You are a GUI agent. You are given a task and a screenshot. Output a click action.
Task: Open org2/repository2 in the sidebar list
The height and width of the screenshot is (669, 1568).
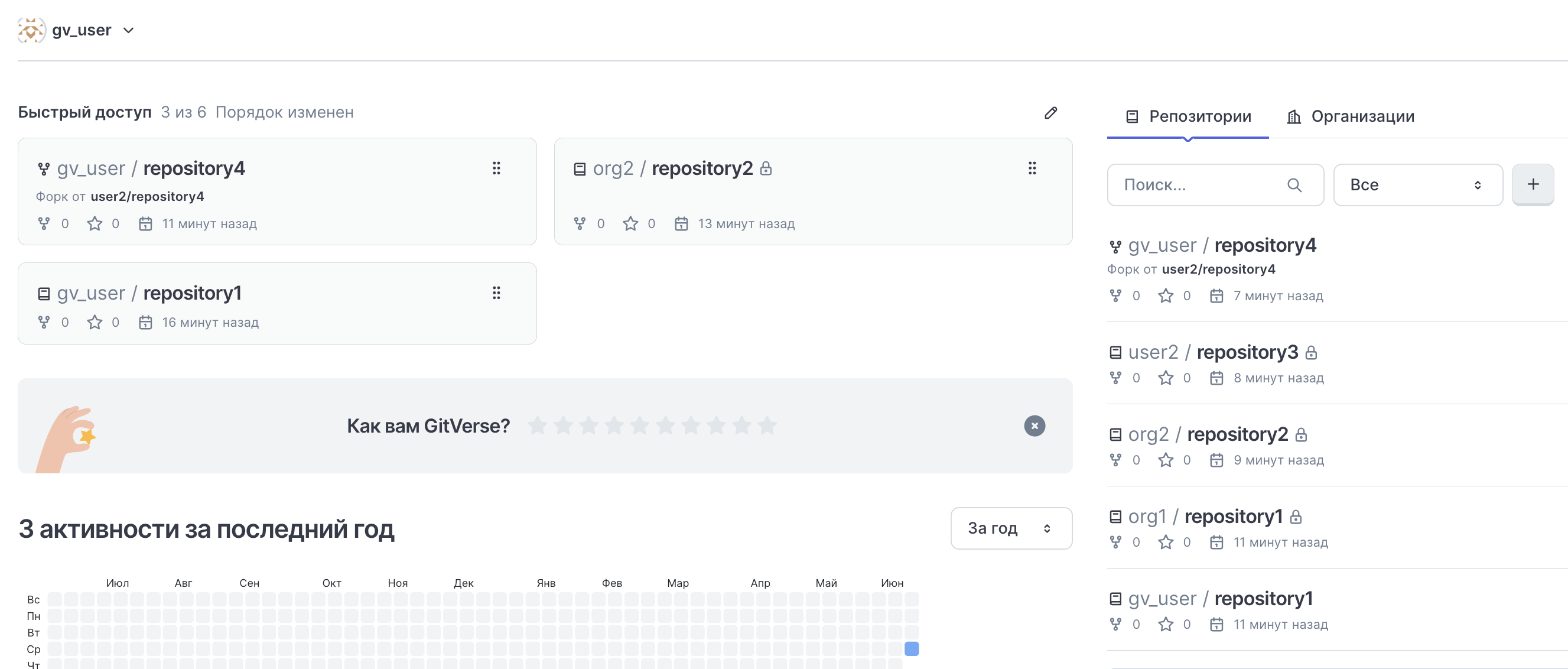[x=1208, y=434]
